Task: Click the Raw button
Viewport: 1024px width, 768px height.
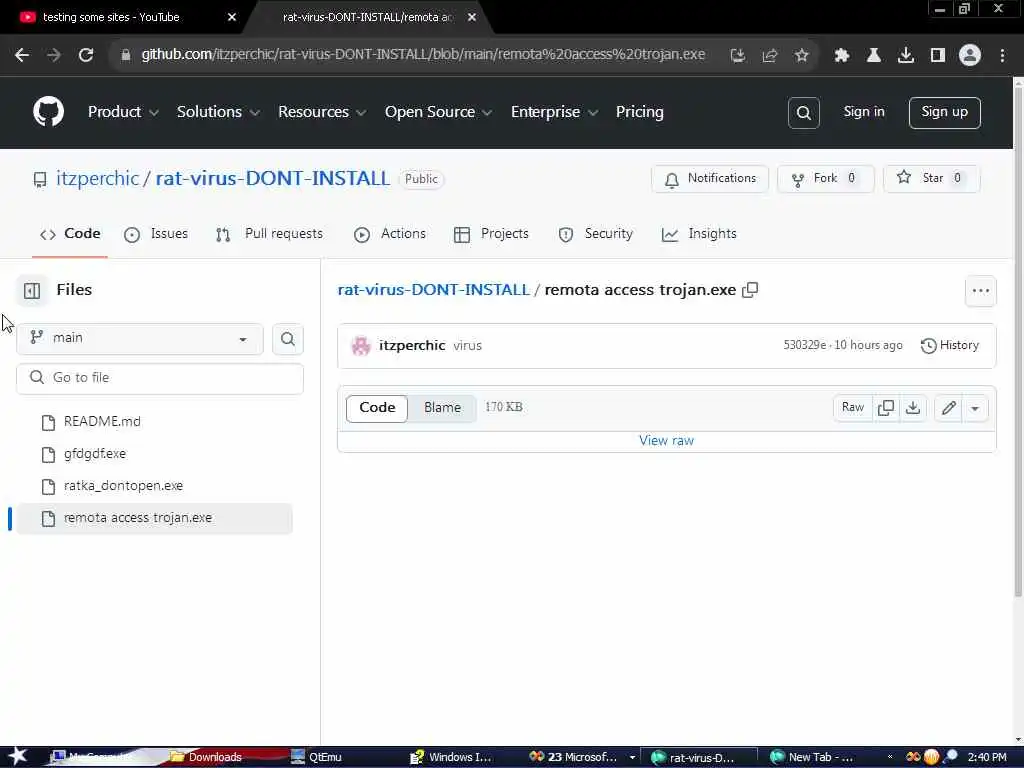Action: tap(853, 408)
